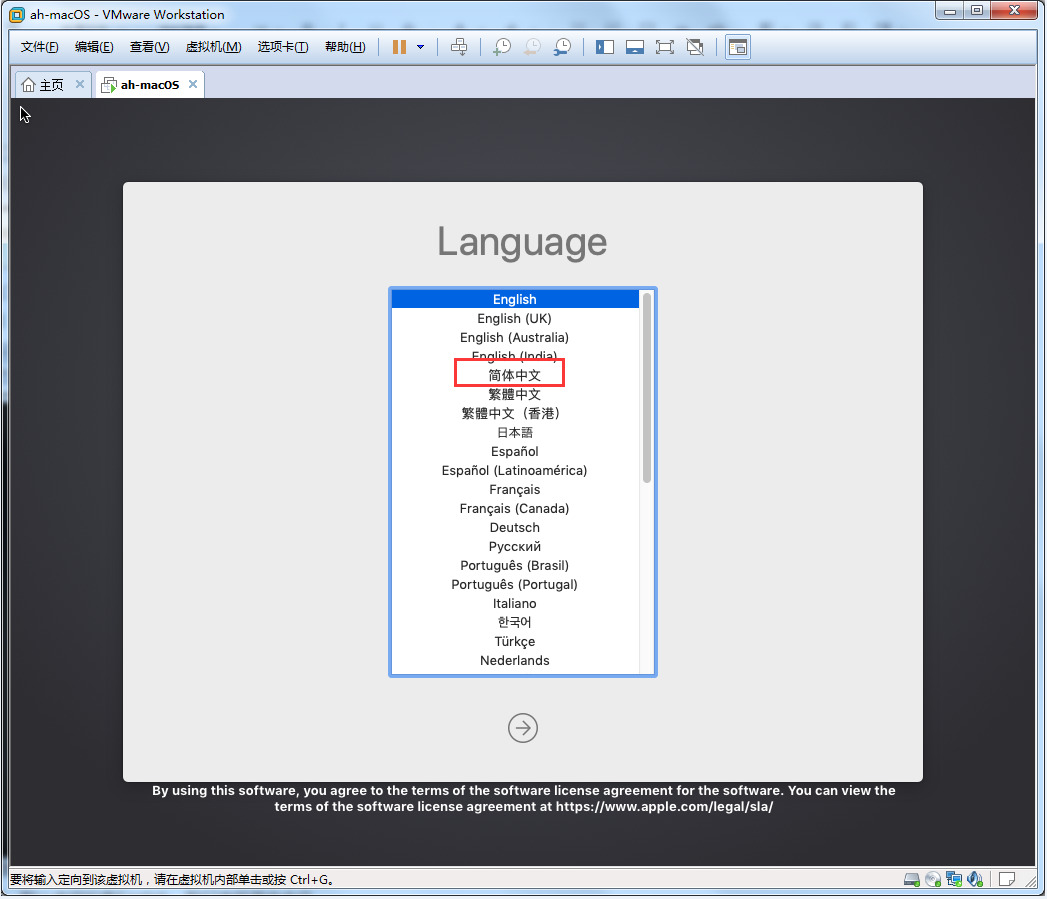
Task: Take a snapshot with the clock-plus icon
Action: coord(502,47)
